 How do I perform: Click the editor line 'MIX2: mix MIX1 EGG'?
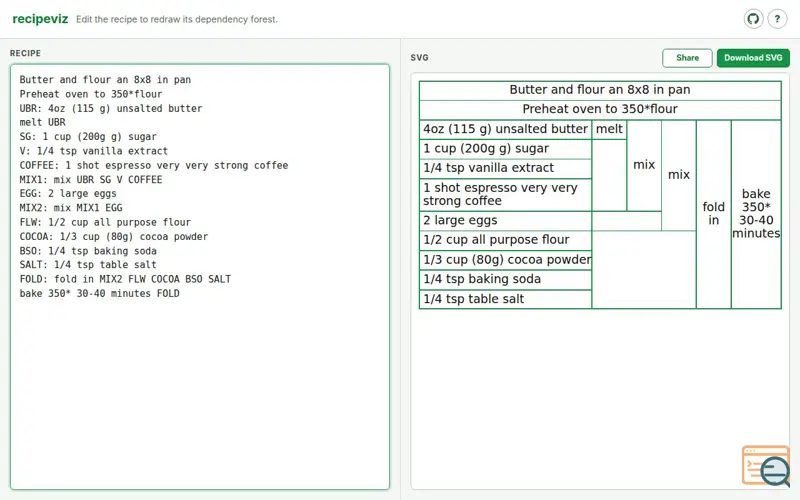[71, 208]
